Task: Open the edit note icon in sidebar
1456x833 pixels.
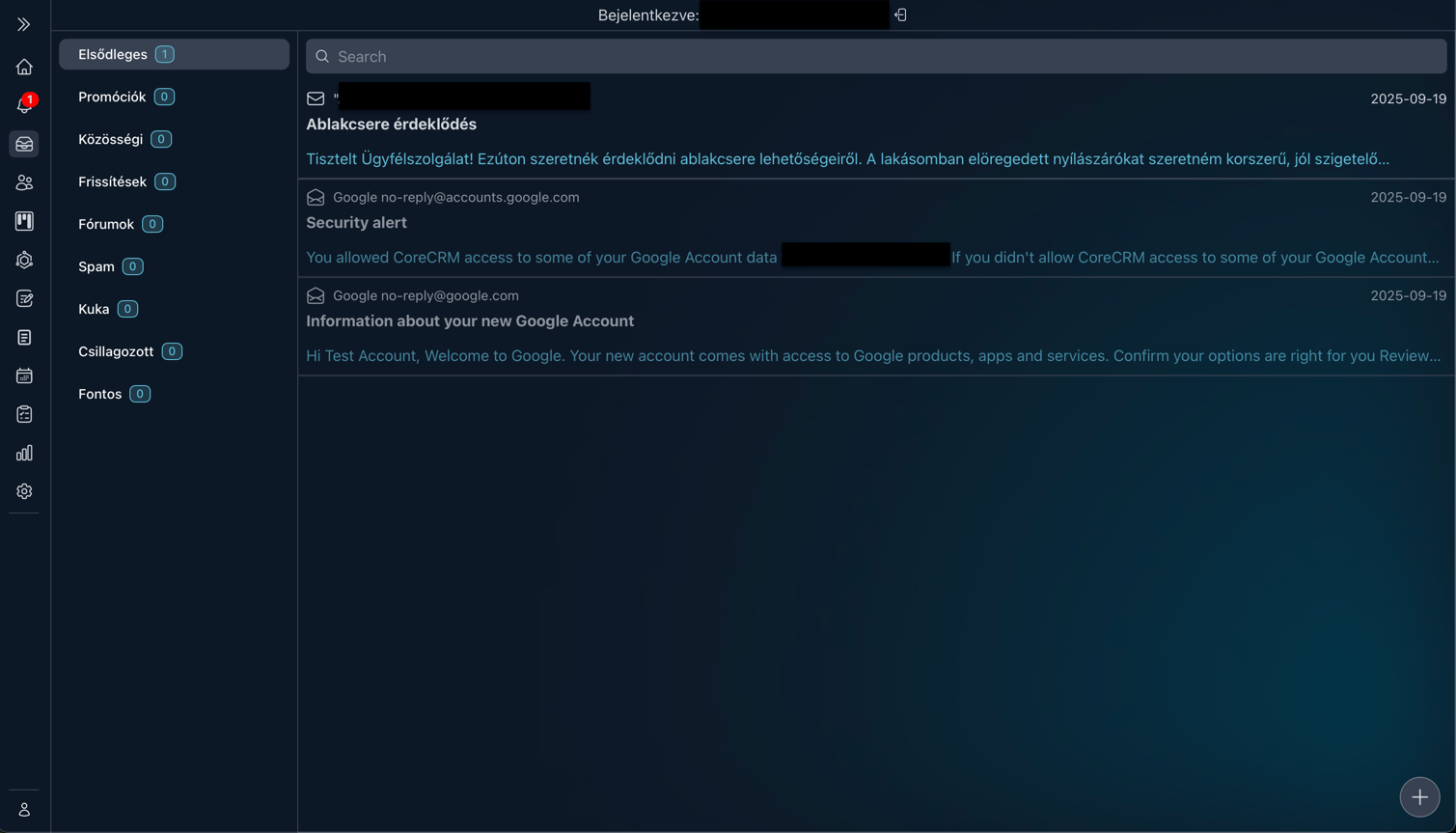Action: 24,298
